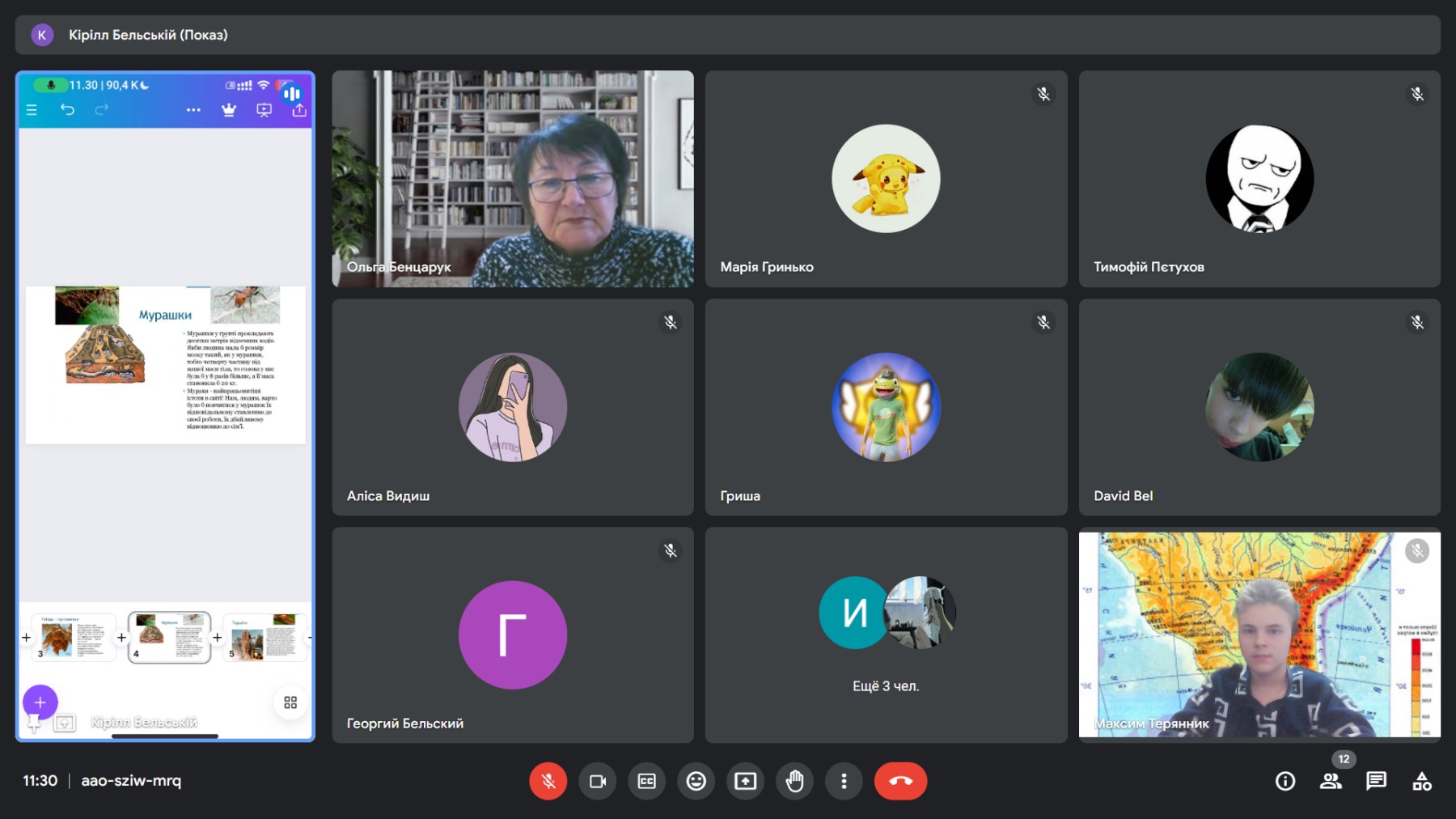The image size is (1456, 819).
Task: Click undo arrow in presentation toolbar
Action: 67,110
